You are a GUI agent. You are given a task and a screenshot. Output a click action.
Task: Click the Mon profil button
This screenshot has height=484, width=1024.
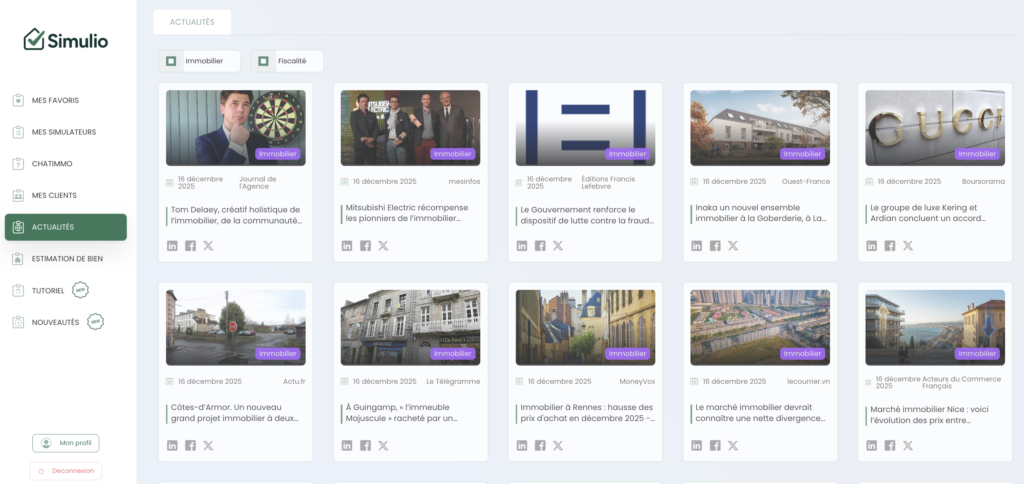coord(66,443)
